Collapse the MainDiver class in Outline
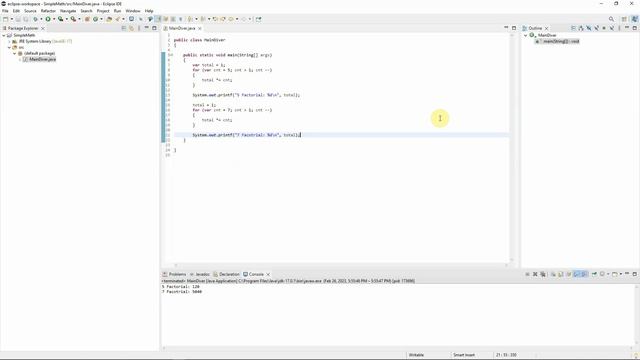Image resolution: width=640 pixels, height=360 pixels. [x=526, y=36]
